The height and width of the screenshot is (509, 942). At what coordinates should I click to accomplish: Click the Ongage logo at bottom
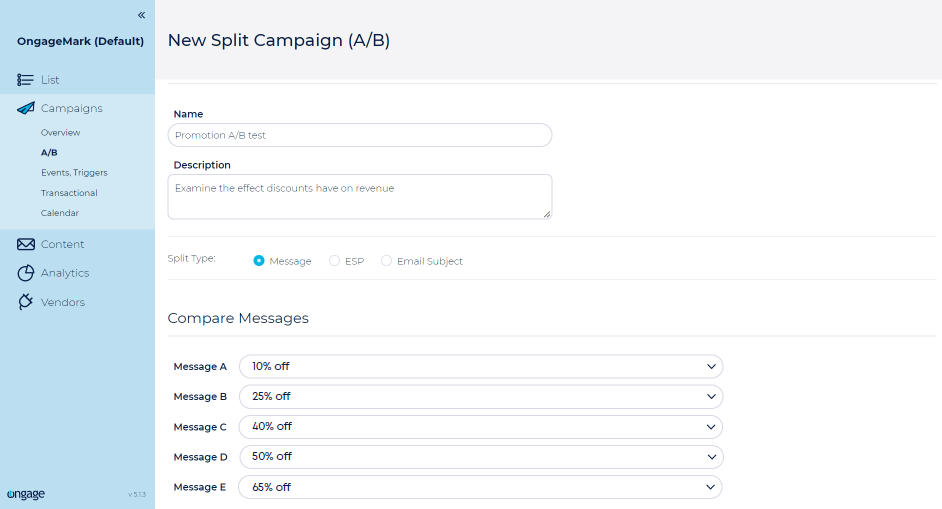[25, 494]
